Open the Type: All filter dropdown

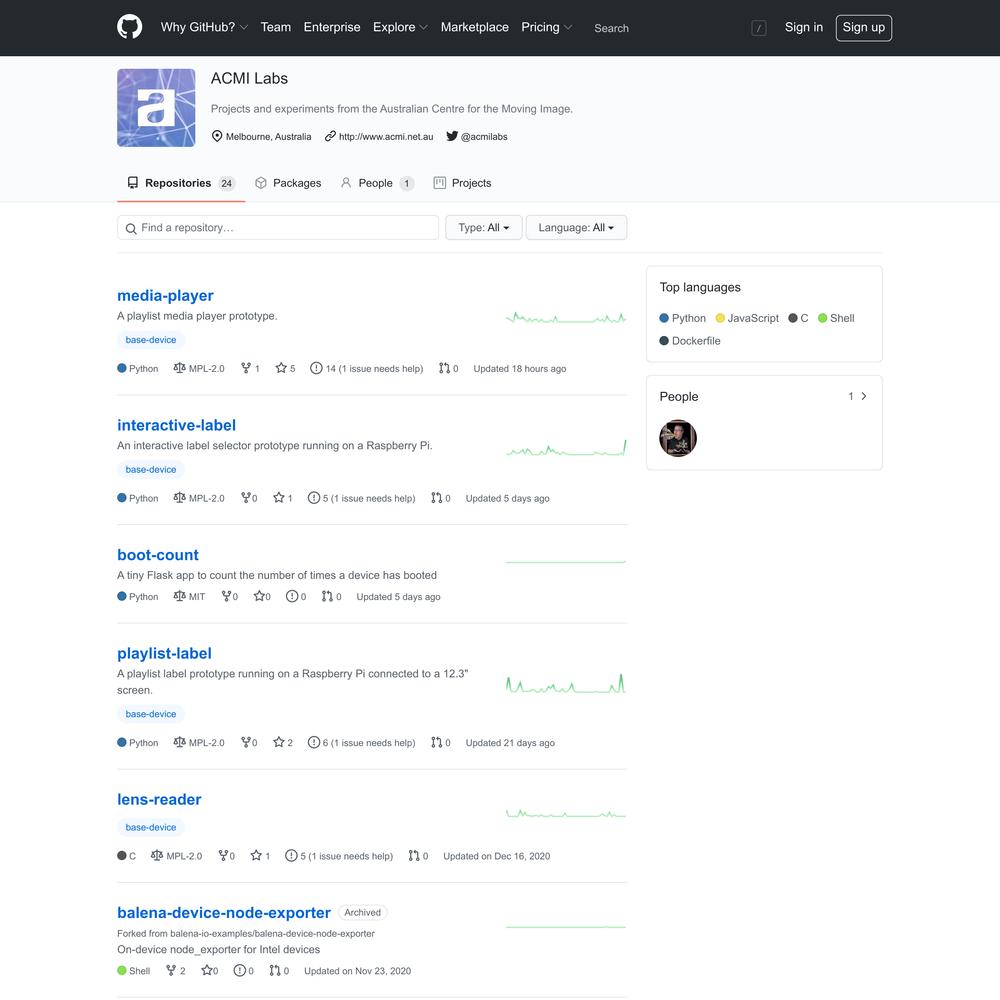coord(483,228)
